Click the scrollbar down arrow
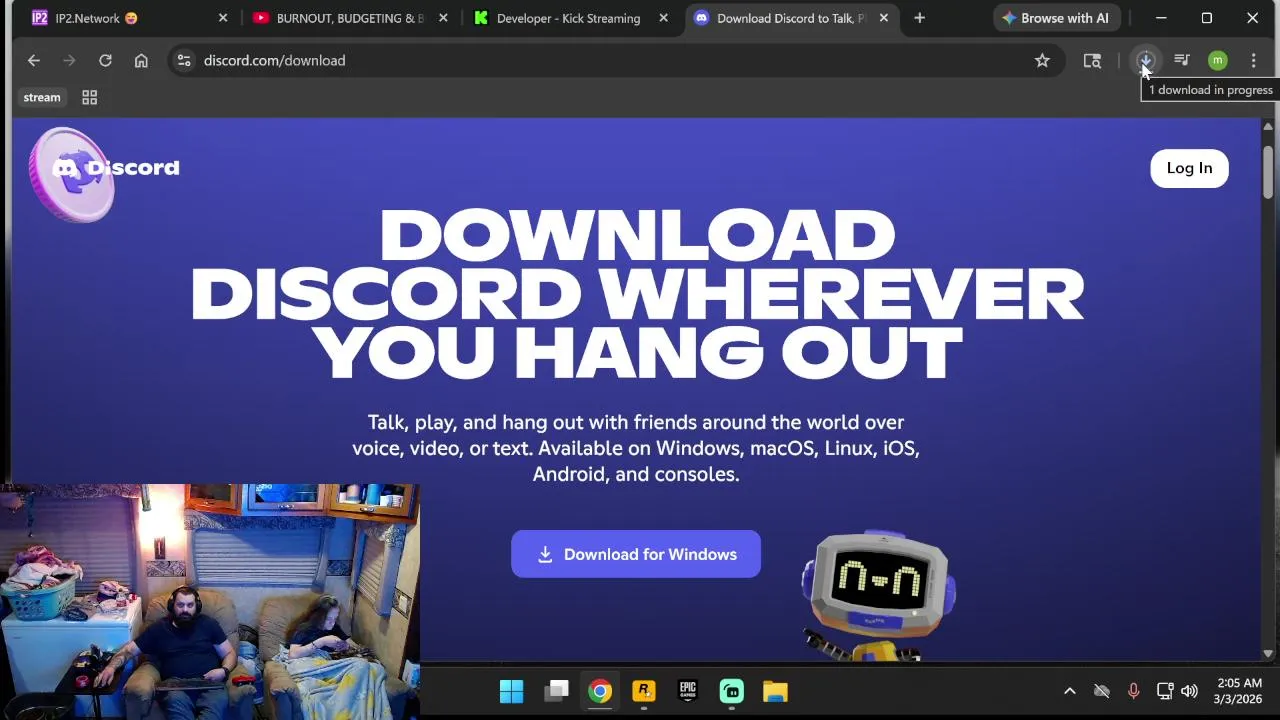This screenshot has height=720, width=1280. pyautogui.click(x=1268, y=653)
